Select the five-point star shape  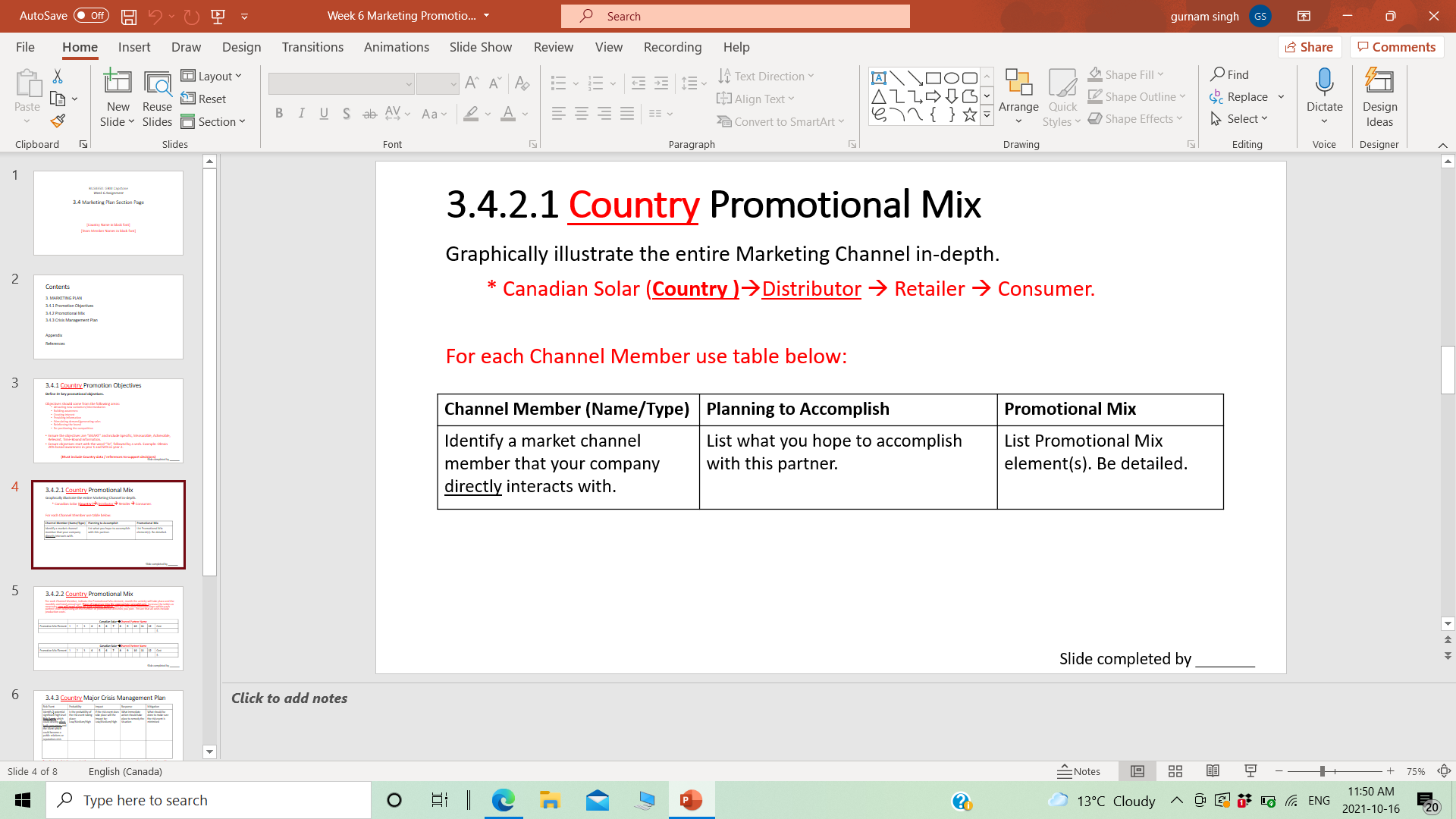(x=970, y=115)
